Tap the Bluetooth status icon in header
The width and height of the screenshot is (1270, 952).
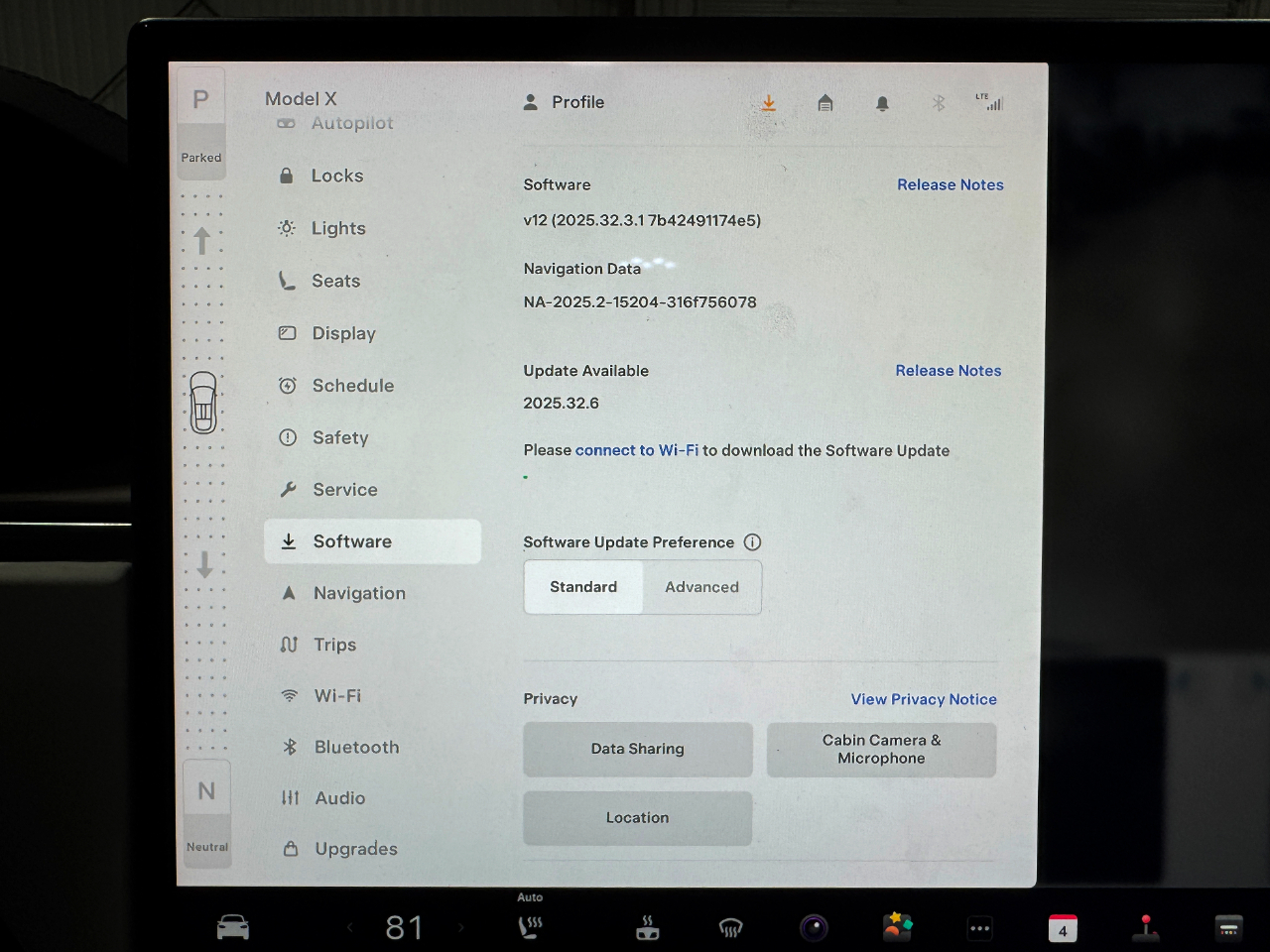click(x=939, y=103)
